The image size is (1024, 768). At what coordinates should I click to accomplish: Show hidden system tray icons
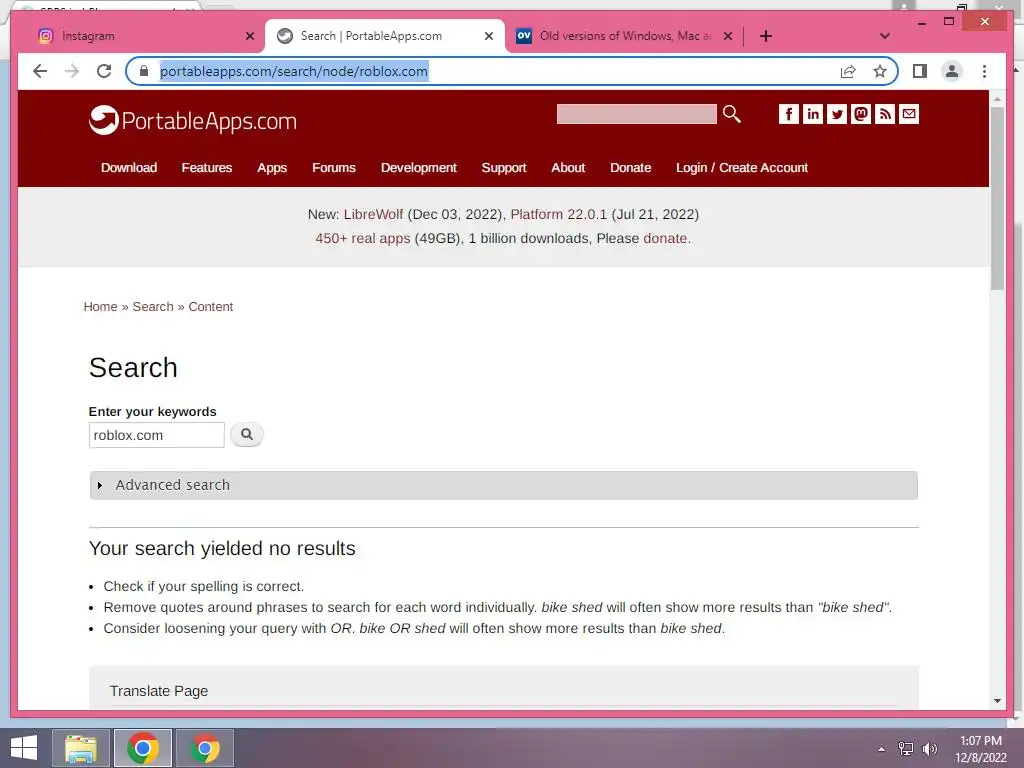(x=881, y=749)
